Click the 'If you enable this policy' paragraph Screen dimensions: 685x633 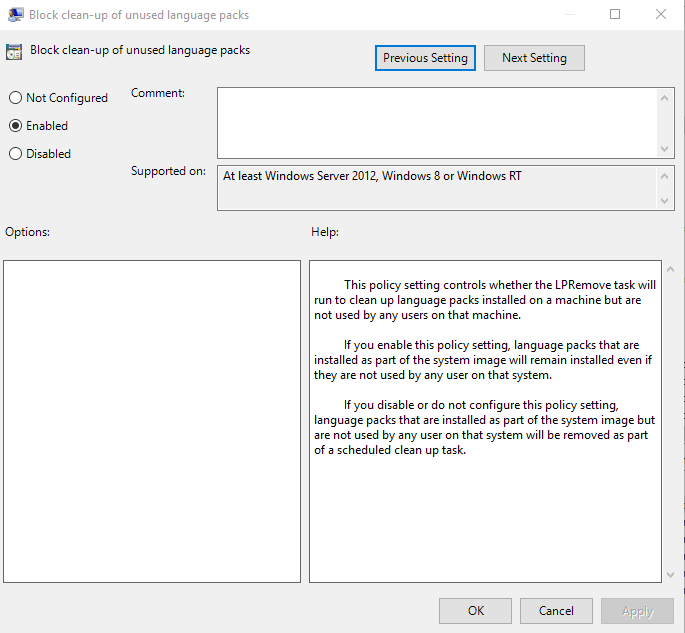[x=483, y=360]
